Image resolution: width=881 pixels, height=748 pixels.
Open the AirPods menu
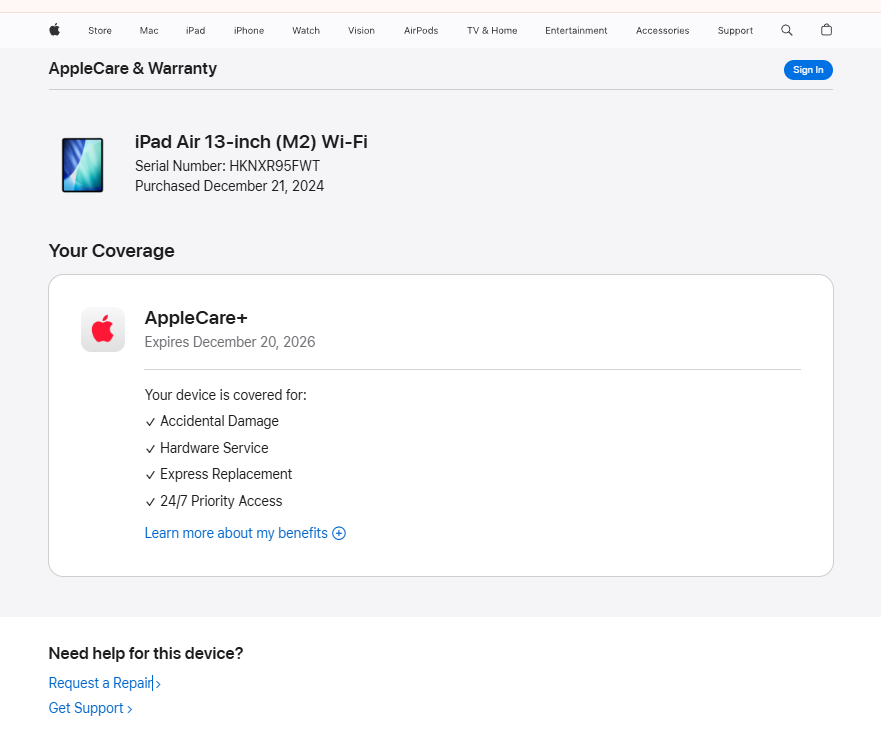point(421,30)
